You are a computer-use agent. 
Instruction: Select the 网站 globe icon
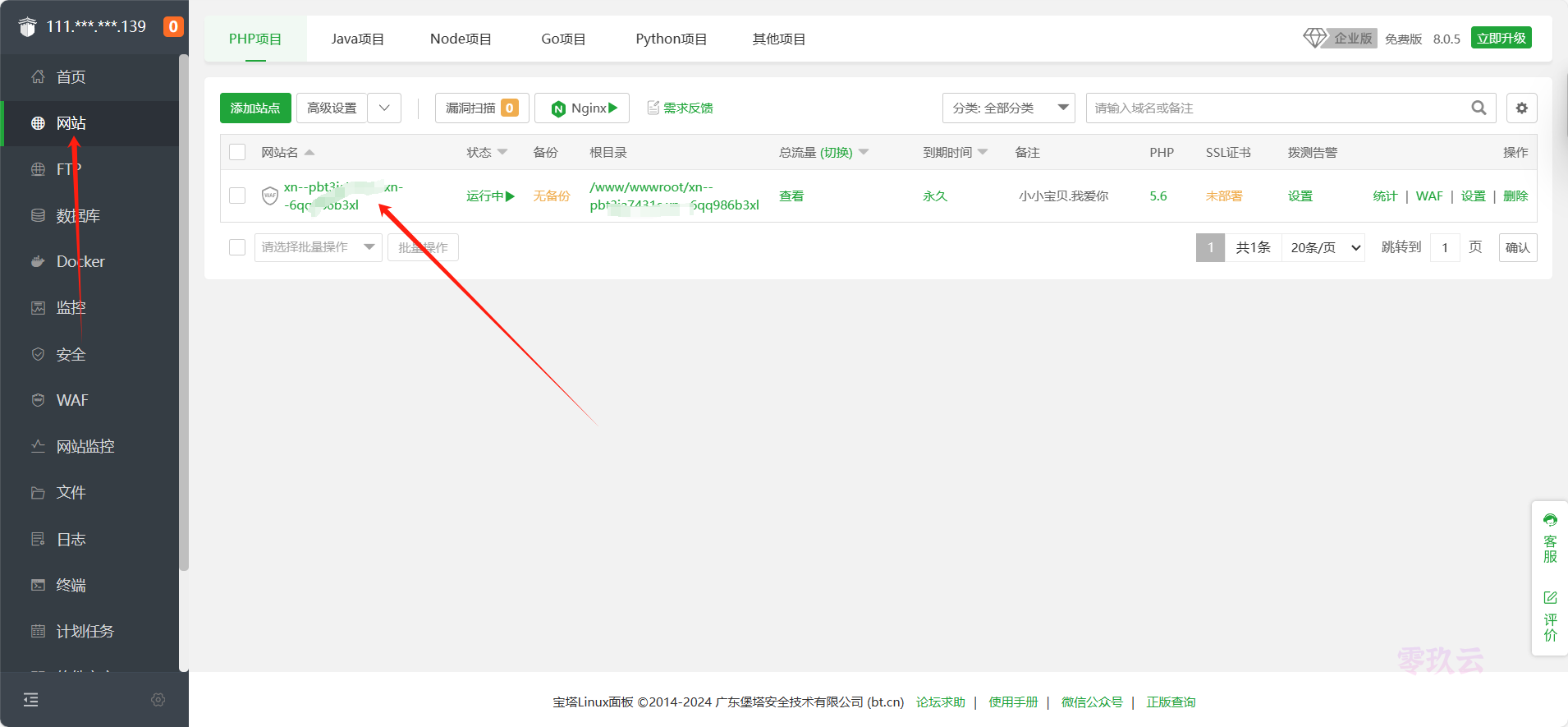38,123
